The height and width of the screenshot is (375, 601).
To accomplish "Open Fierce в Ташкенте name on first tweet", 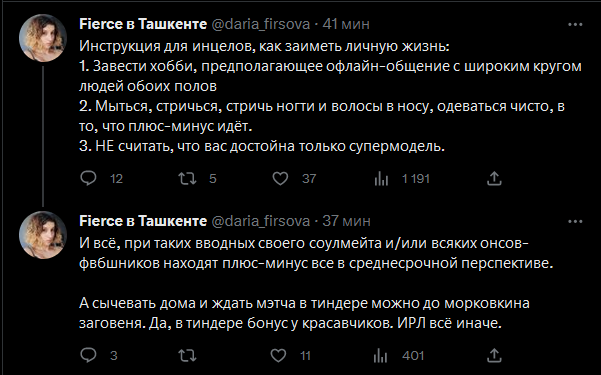I will (143, 24).
